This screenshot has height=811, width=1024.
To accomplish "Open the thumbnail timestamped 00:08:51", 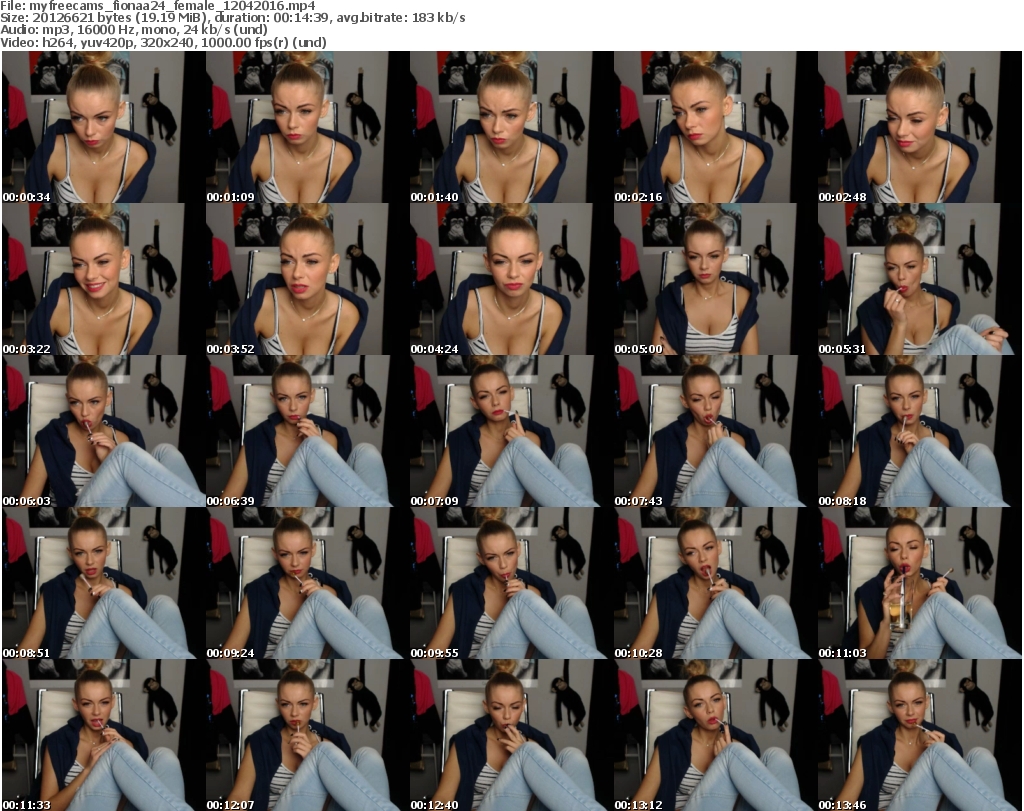I will [x=103, y=583].
